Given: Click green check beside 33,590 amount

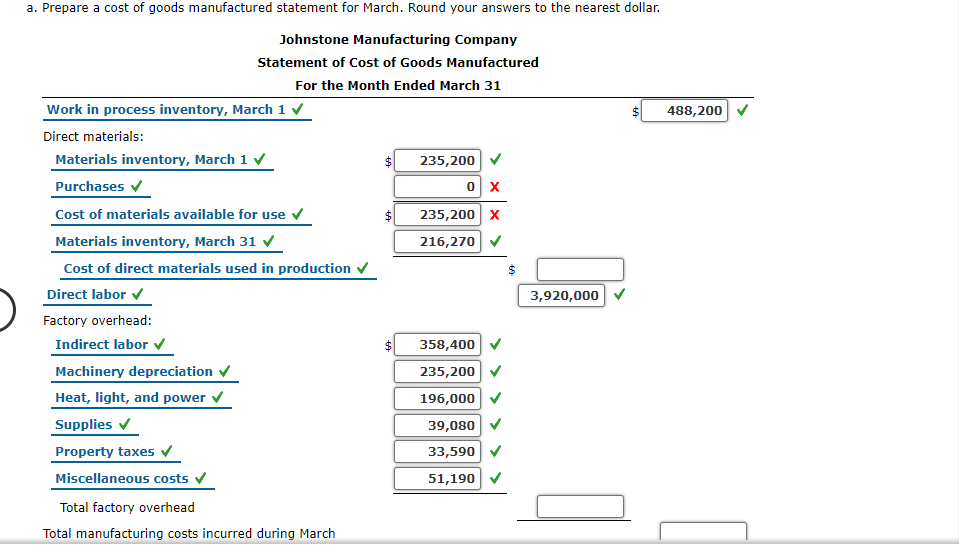Looking at the screenshot, I should click(496, 451).
